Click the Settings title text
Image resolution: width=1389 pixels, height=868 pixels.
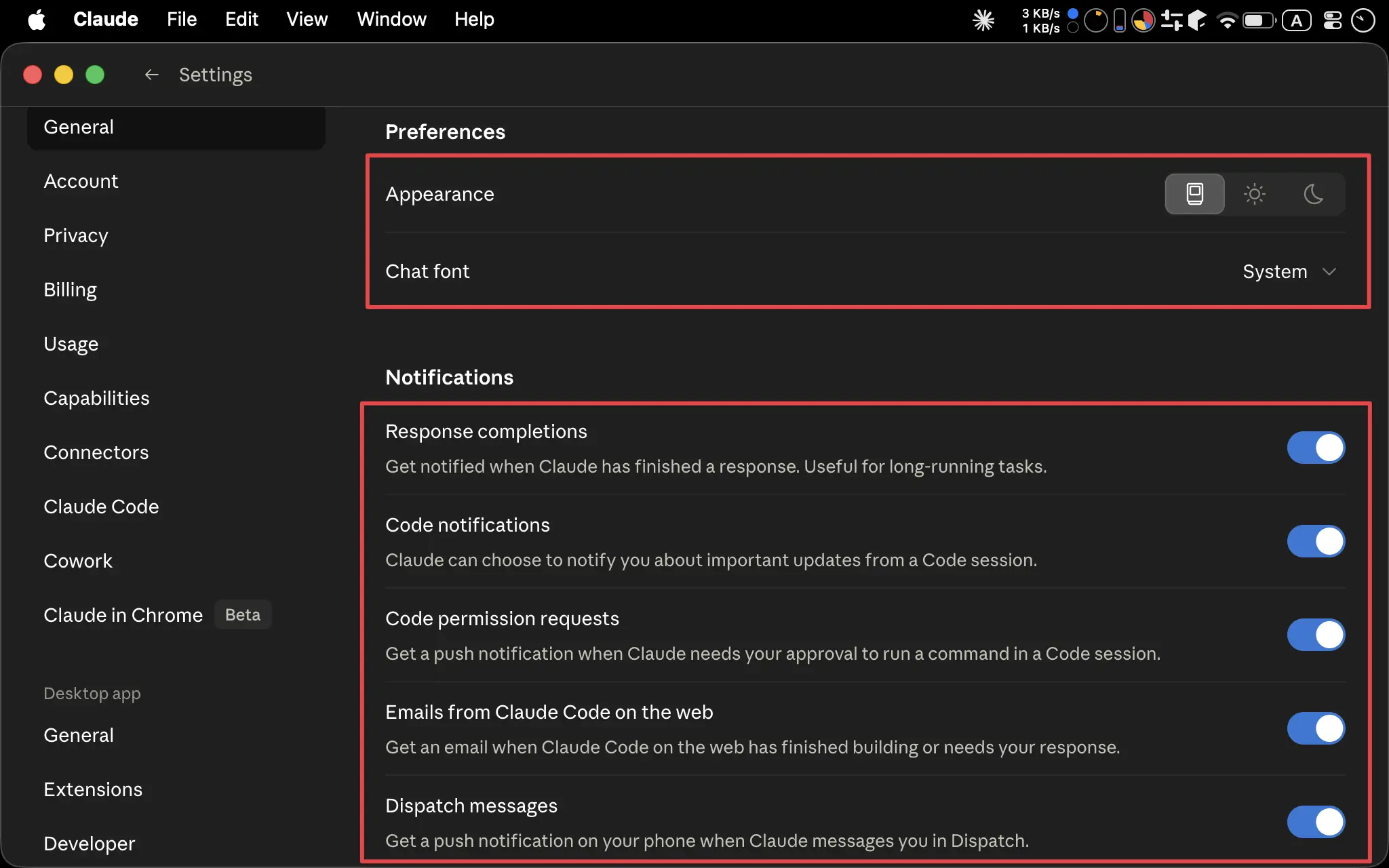(x=216, y=75)
